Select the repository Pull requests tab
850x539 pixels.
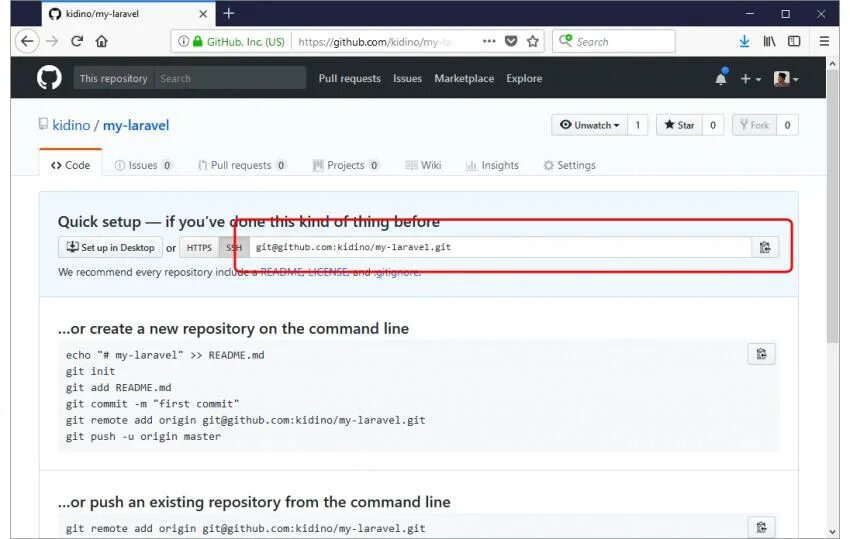point(242,165)
